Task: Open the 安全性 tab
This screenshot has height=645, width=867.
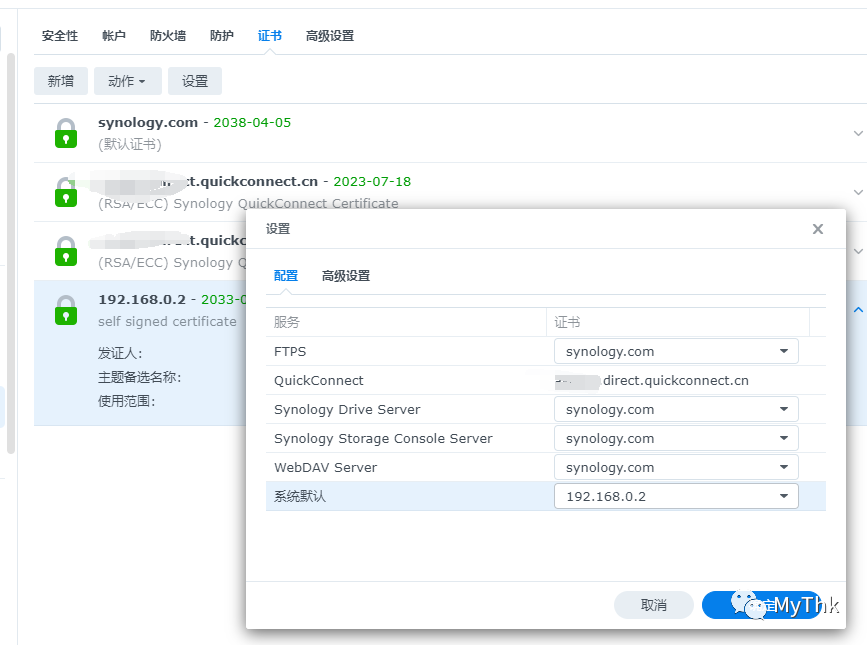Action: pos(60,36)
